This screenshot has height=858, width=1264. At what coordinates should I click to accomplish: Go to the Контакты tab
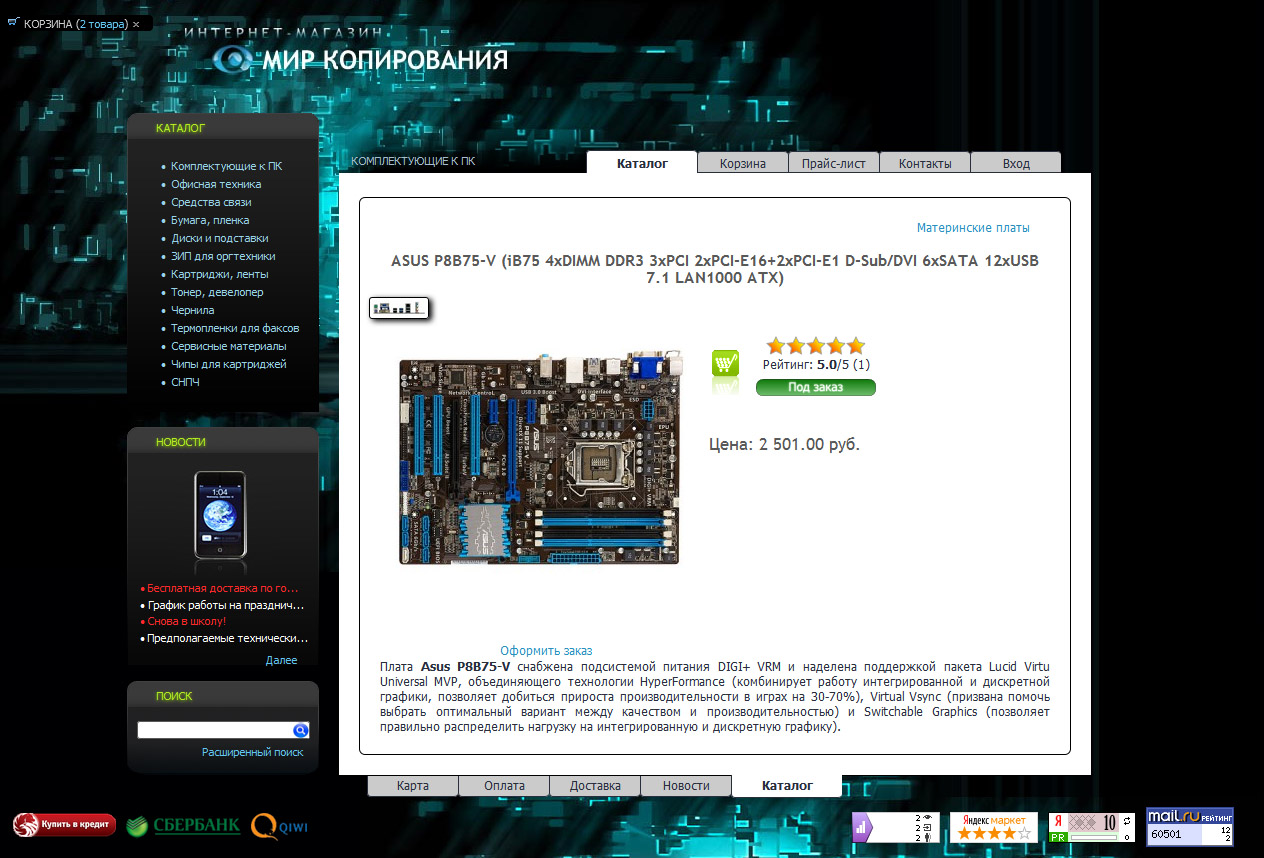pyautogui.click(x=925, y=163)
